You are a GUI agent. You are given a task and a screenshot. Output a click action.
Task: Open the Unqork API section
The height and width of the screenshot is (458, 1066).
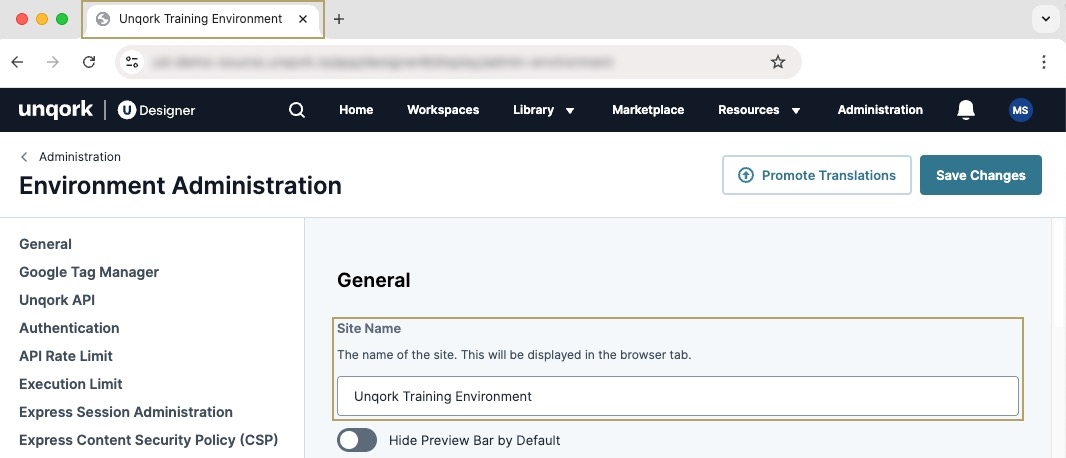click(57, 300)
